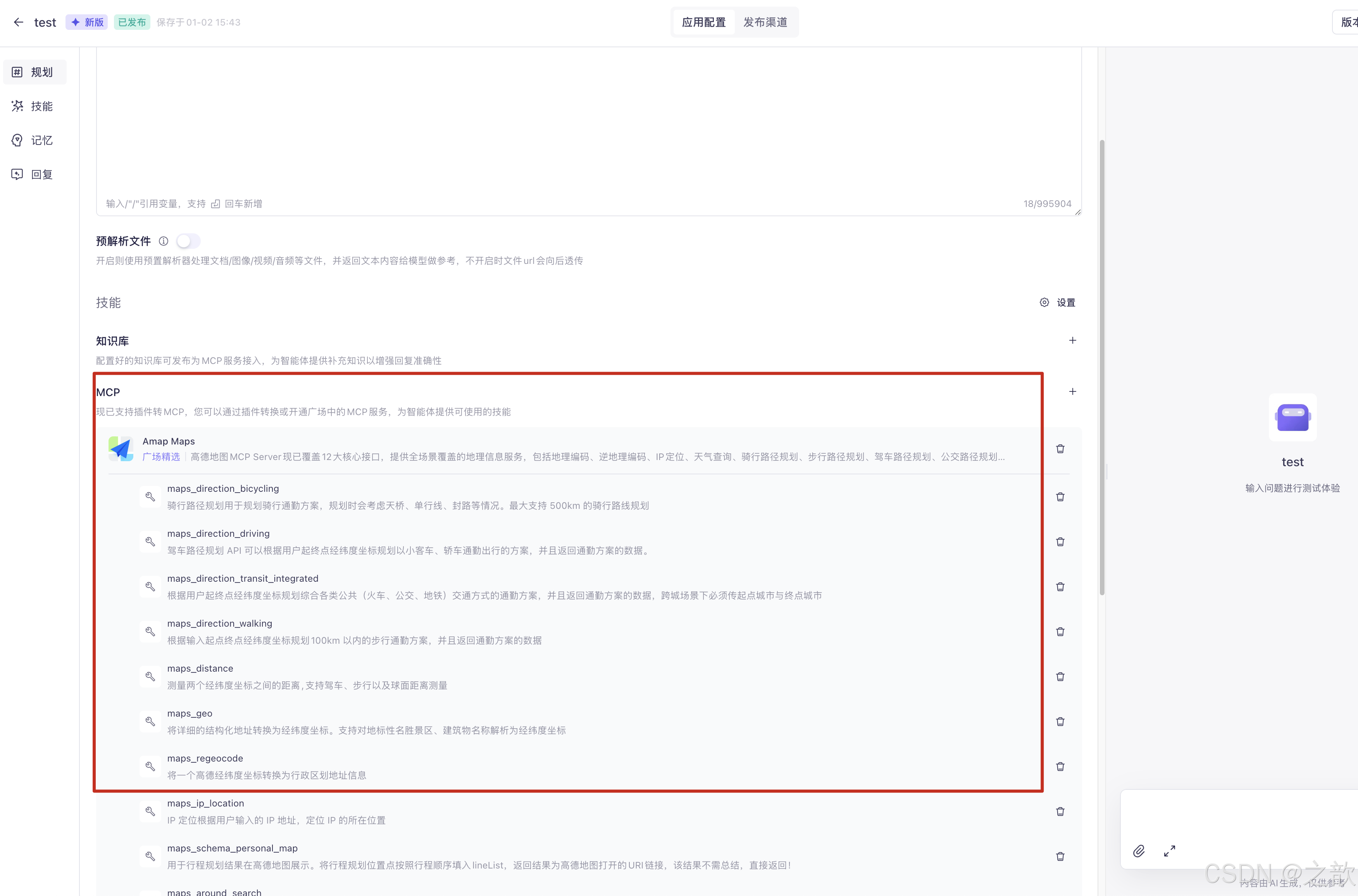Delete the maps_geo tool entry
Viewport: 1358px width, 896px height.
[x=1060, y=722]
